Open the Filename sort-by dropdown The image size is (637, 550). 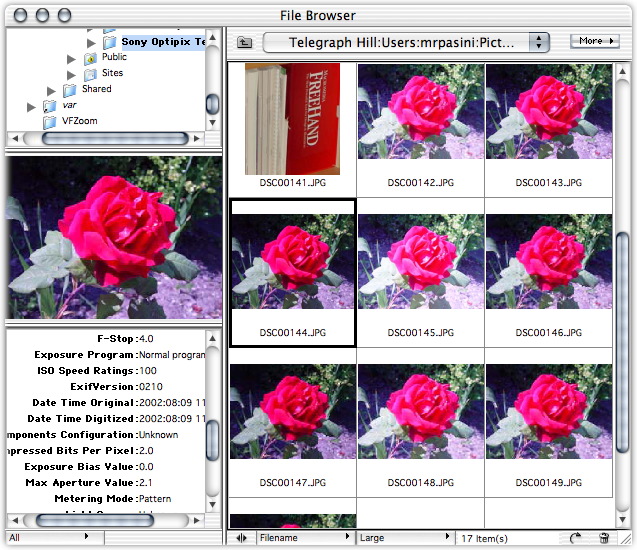(305, 538)
